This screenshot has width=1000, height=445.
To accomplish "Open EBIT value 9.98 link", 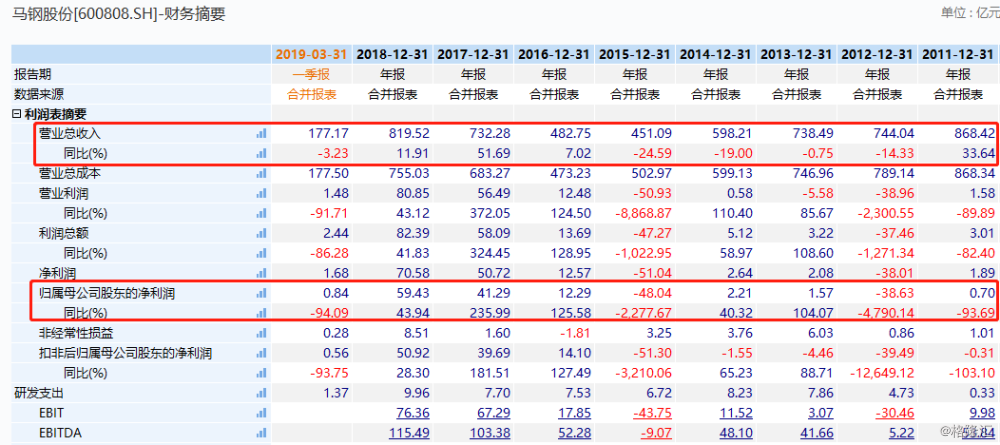I will coord(982,413).
